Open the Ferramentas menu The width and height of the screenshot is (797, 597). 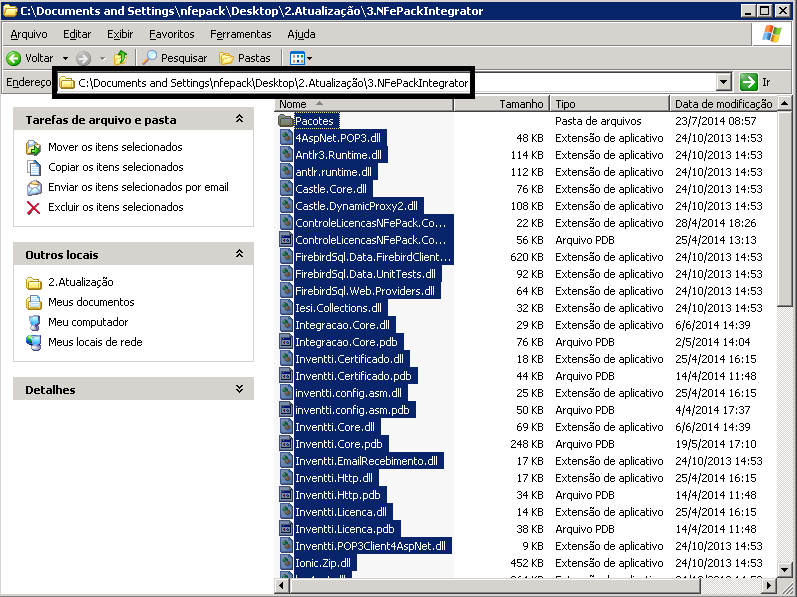240,34
